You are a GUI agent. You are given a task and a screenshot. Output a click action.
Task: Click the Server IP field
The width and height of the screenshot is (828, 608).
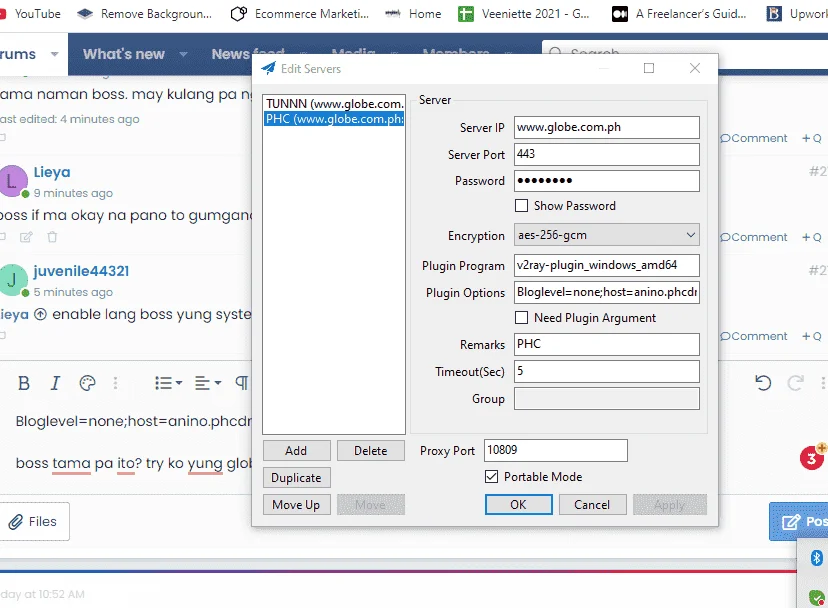(x=607, y=127)
